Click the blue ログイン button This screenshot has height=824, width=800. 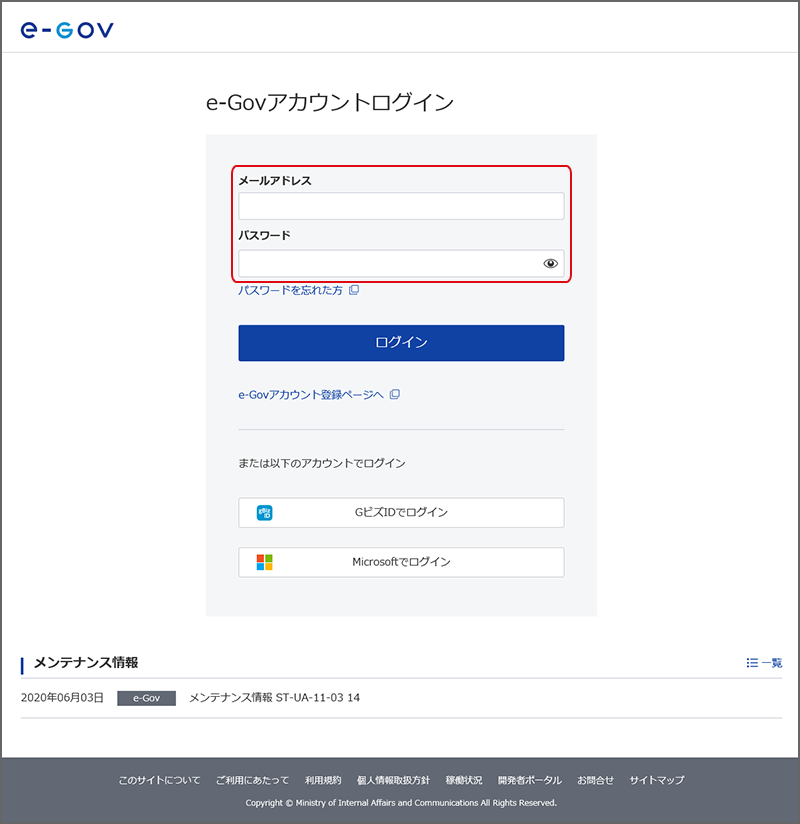(401, 343)
